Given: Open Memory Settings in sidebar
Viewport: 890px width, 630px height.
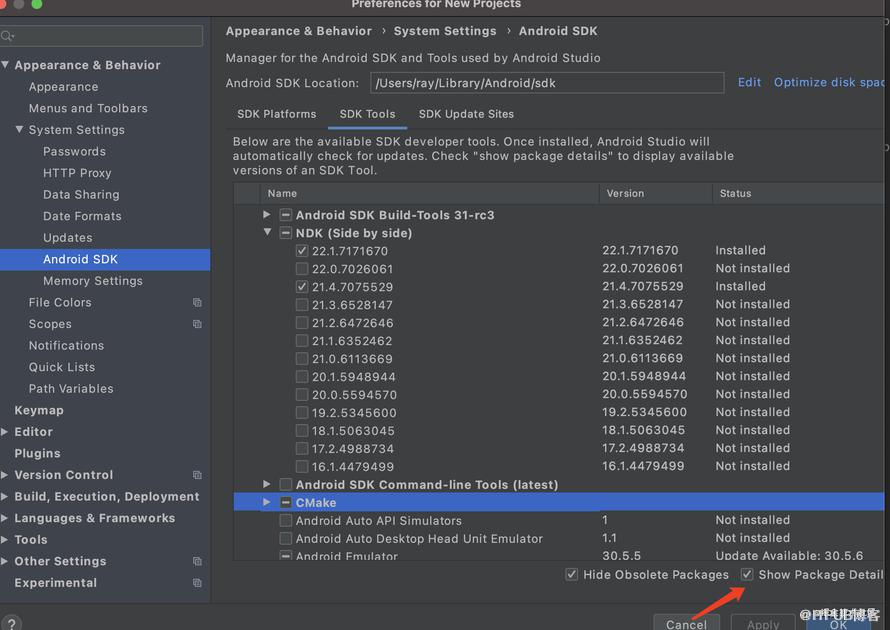Looking at the screenshot, I should [x=93, y=281].
